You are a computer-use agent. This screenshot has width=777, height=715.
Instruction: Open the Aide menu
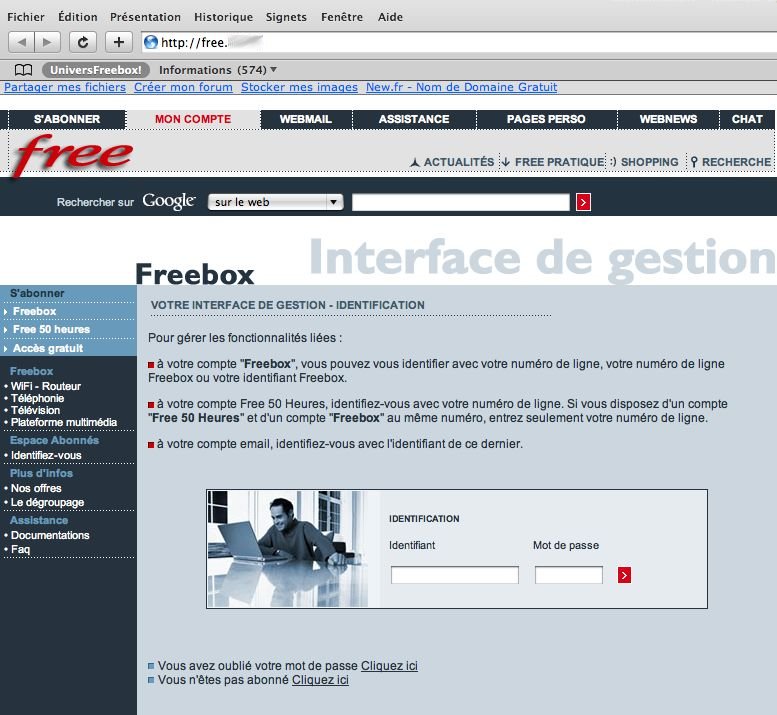coord(390,17)
